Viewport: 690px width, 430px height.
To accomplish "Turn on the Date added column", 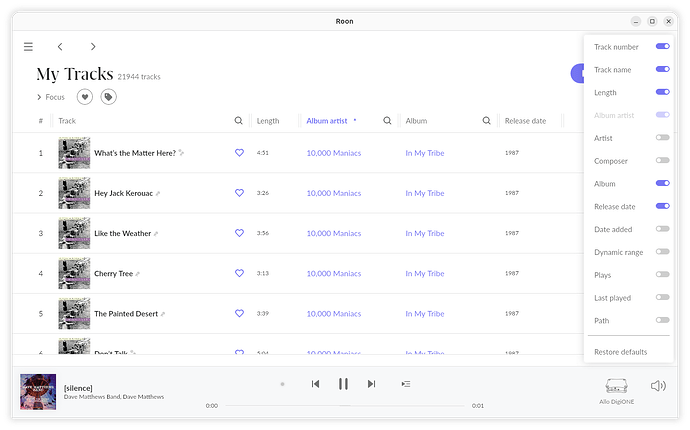I will (662, 229).
